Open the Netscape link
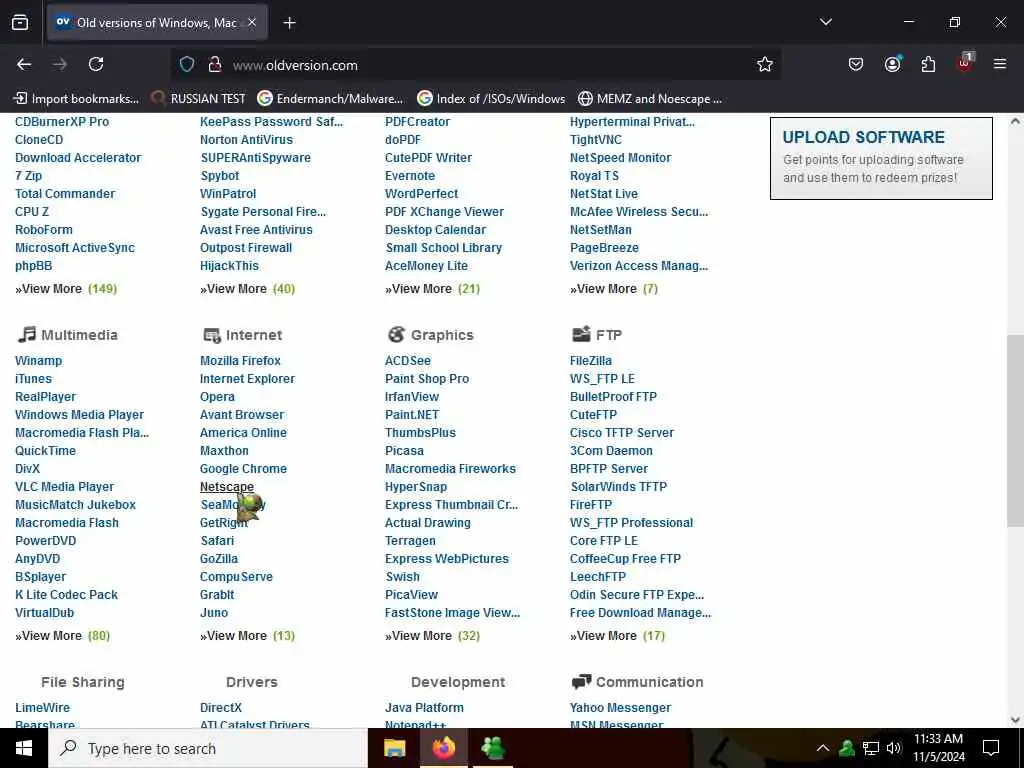Viewport: 1024px width, 768px height. pos(227,487)
